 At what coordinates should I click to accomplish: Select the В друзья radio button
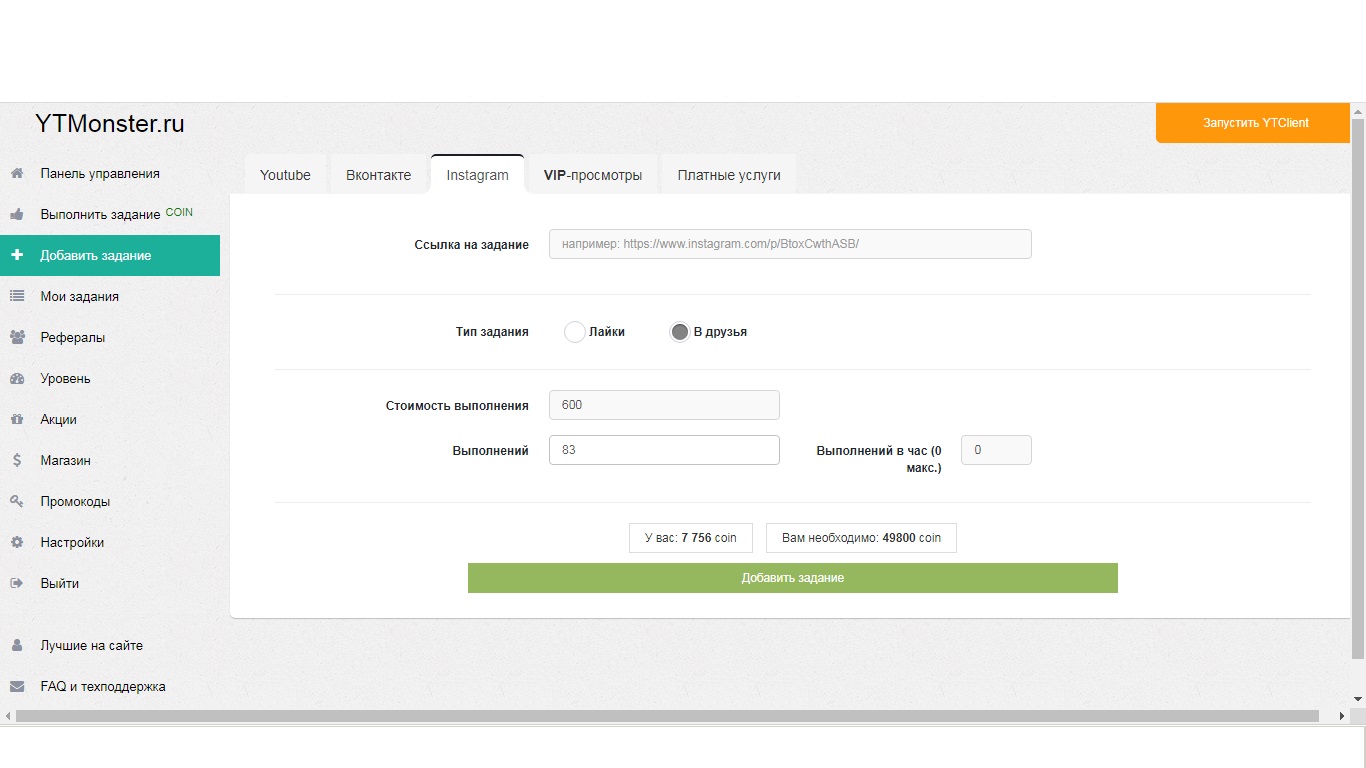point(680,332)
